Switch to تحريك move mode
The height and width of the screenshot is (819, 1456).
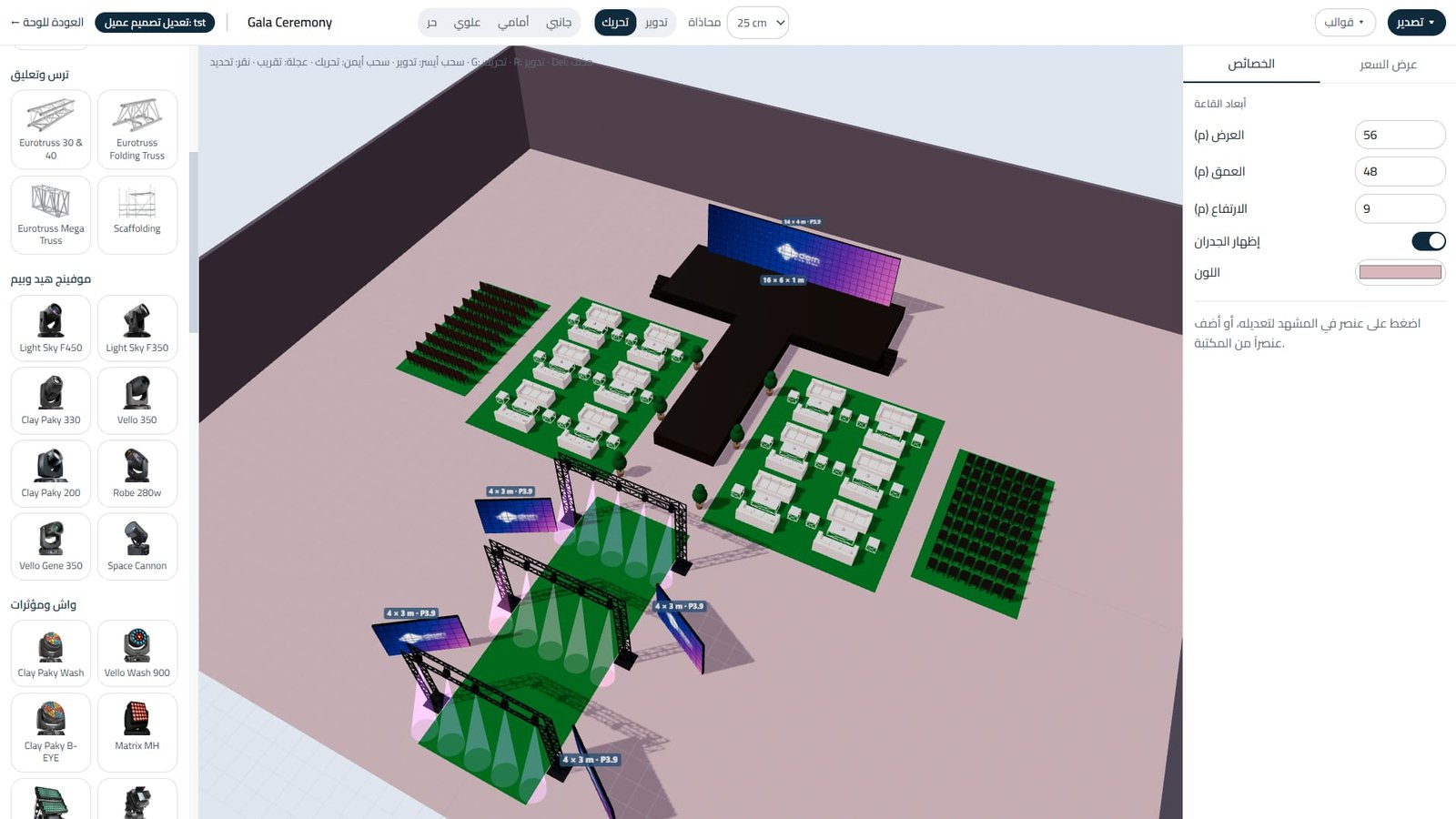click(x=615, y=22)
